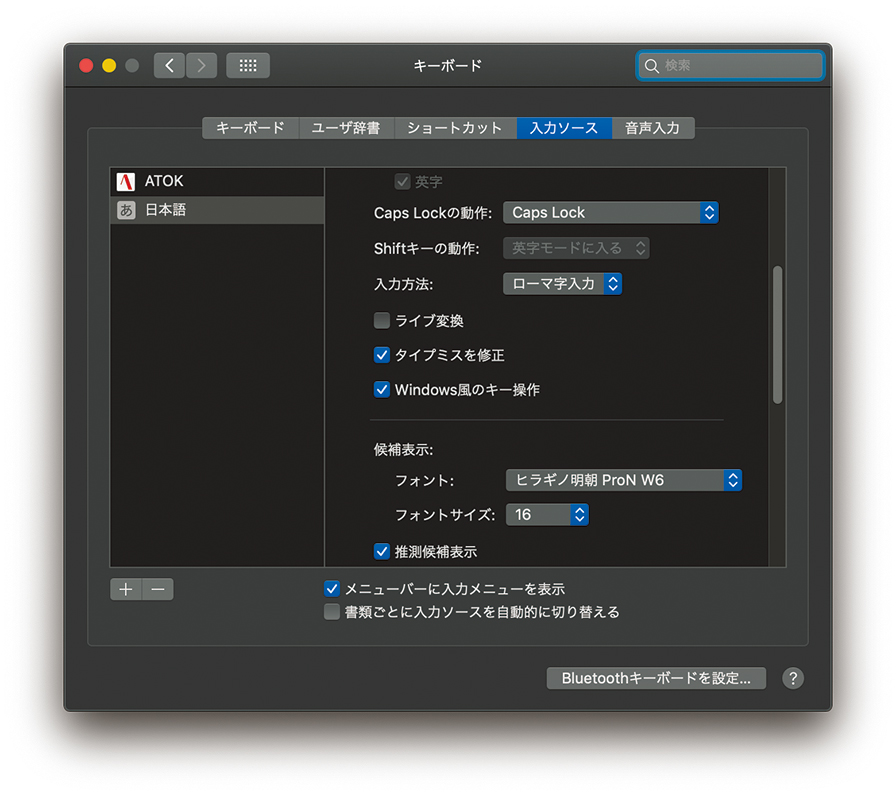Click the settings pane vertical scrollbar
The height and width of the screenshot is (796, 896).
777,335
